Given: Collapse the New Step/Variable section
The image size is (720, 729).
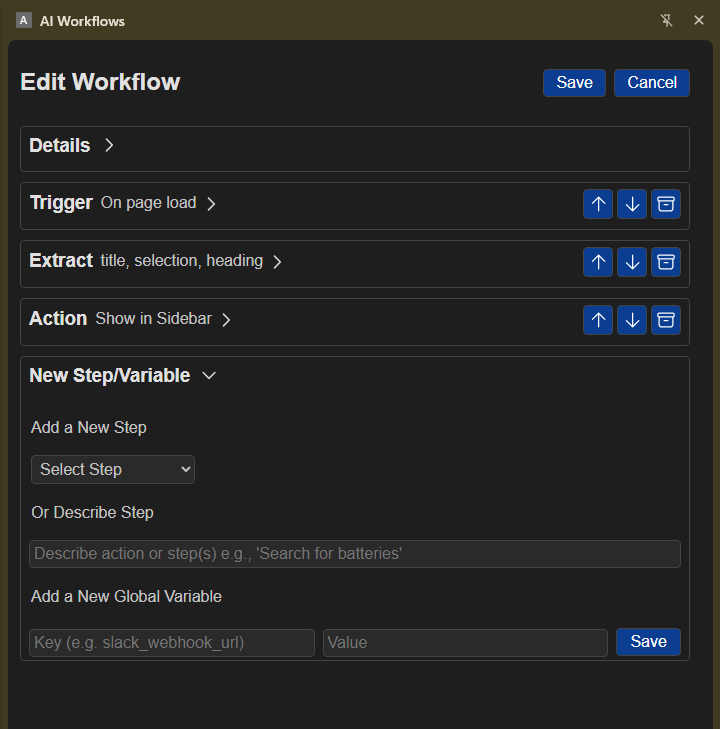Looking at the screenshot, I should tap(209, 376).
